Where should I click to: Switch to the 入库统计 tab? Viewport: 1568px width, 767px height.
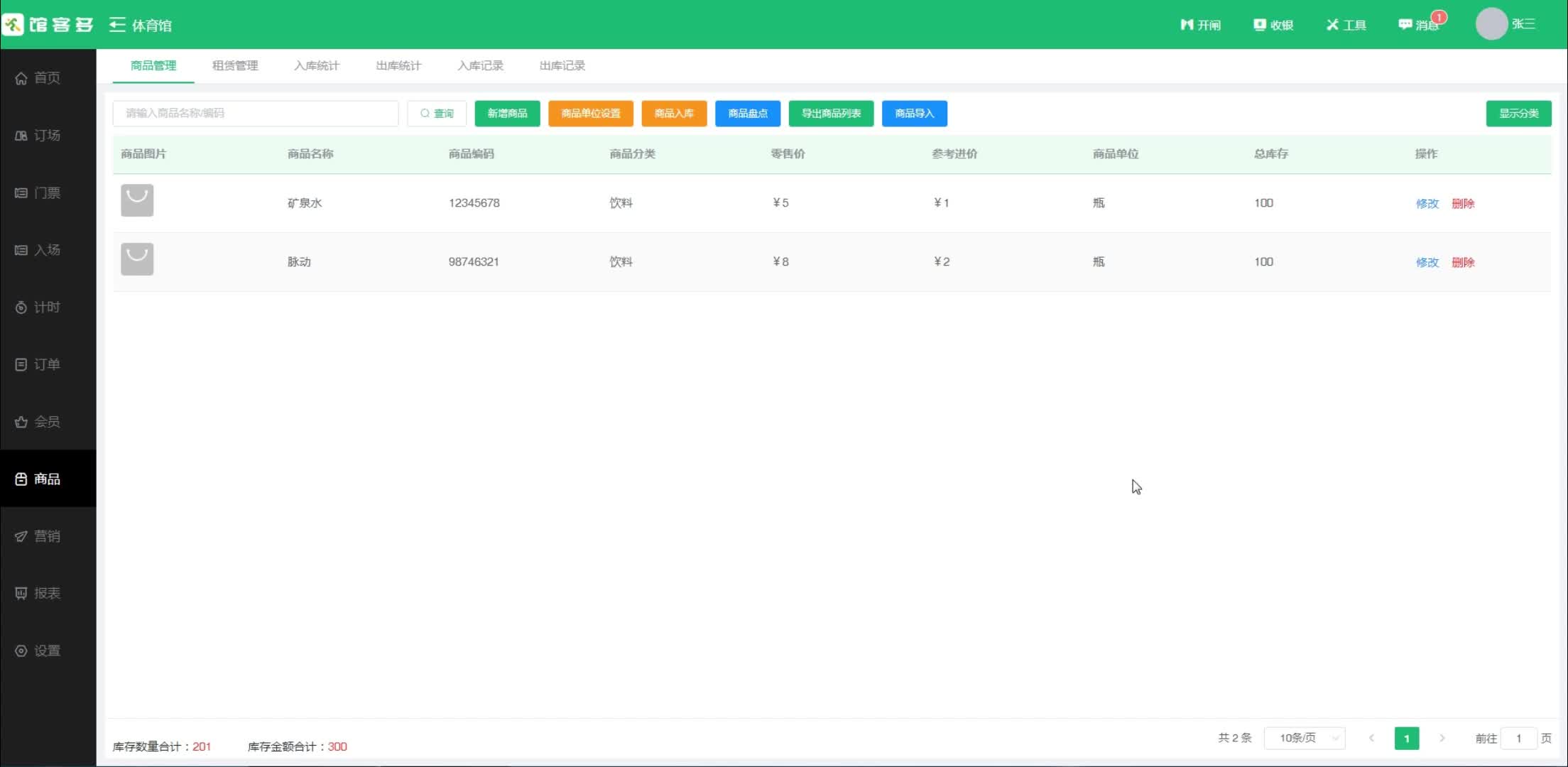pos(317,65)
